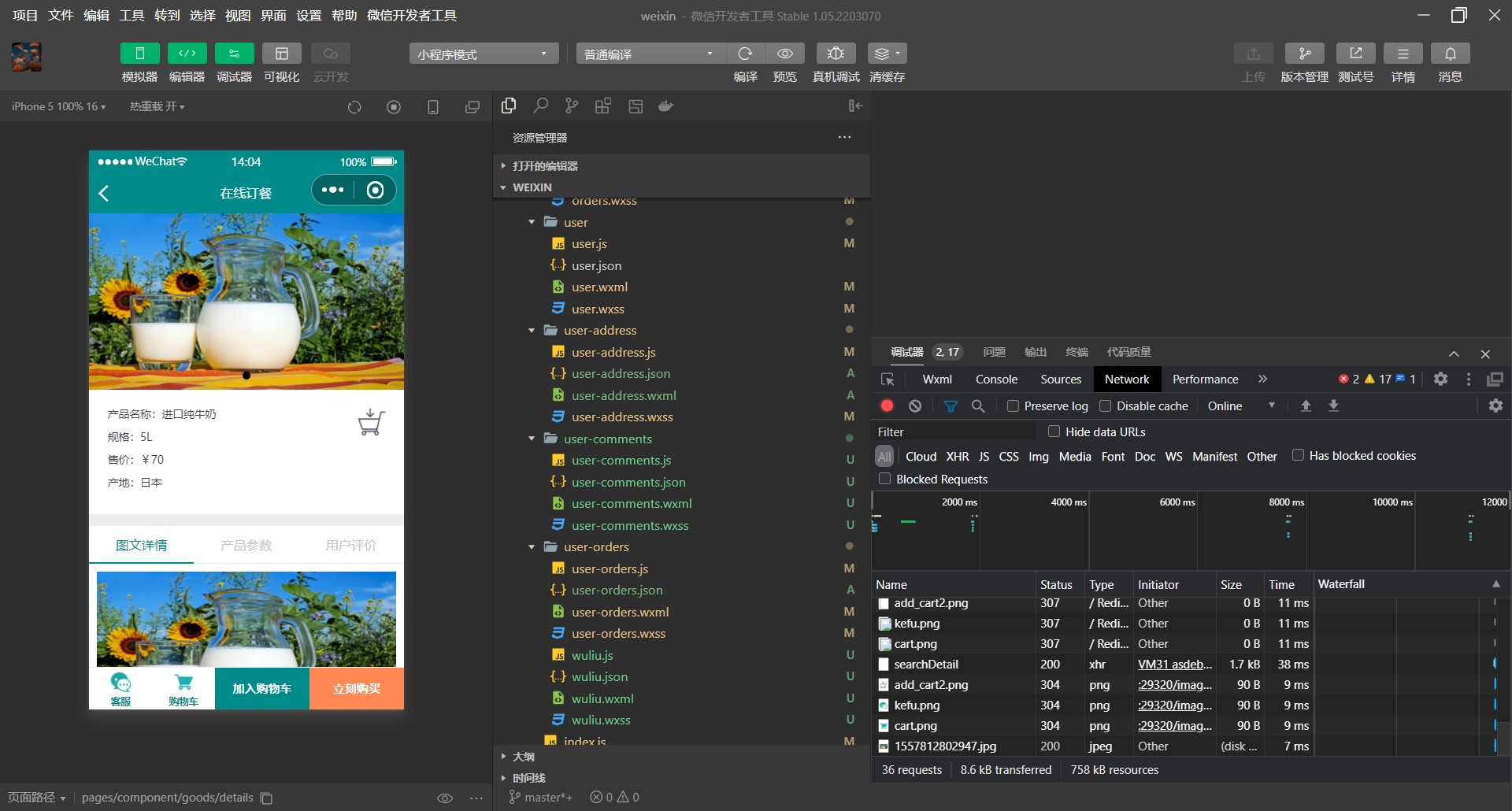Viewport: 1512px width, 811px height.
Task: Open the Online throttling dropdown
Action: [x=1240, y=406]
